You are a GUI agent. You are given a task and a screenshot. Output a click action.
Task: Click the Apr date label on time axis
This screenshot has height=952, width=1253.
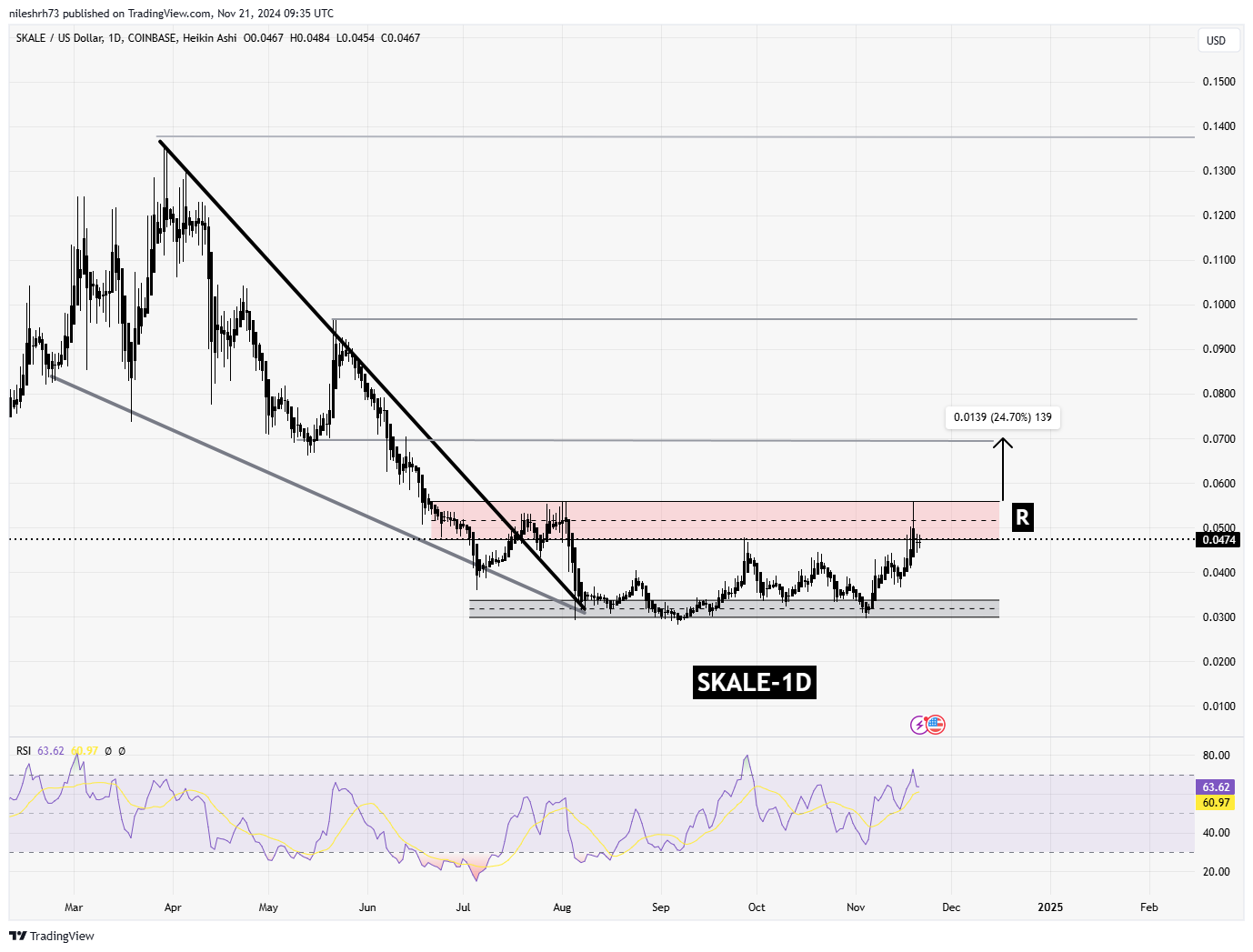point(173,907)
